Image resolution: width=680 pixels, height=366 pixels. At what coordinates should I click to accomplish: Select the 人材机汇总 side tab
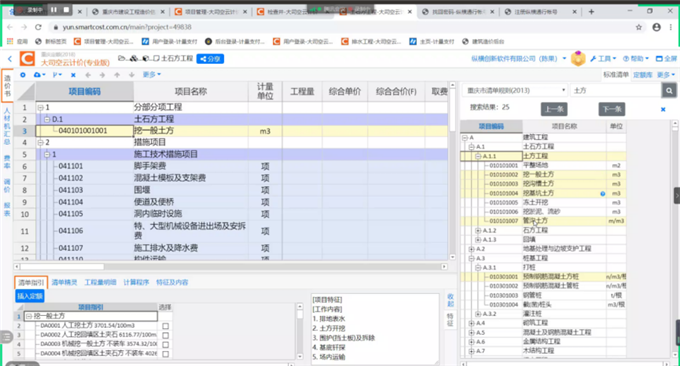7,127
